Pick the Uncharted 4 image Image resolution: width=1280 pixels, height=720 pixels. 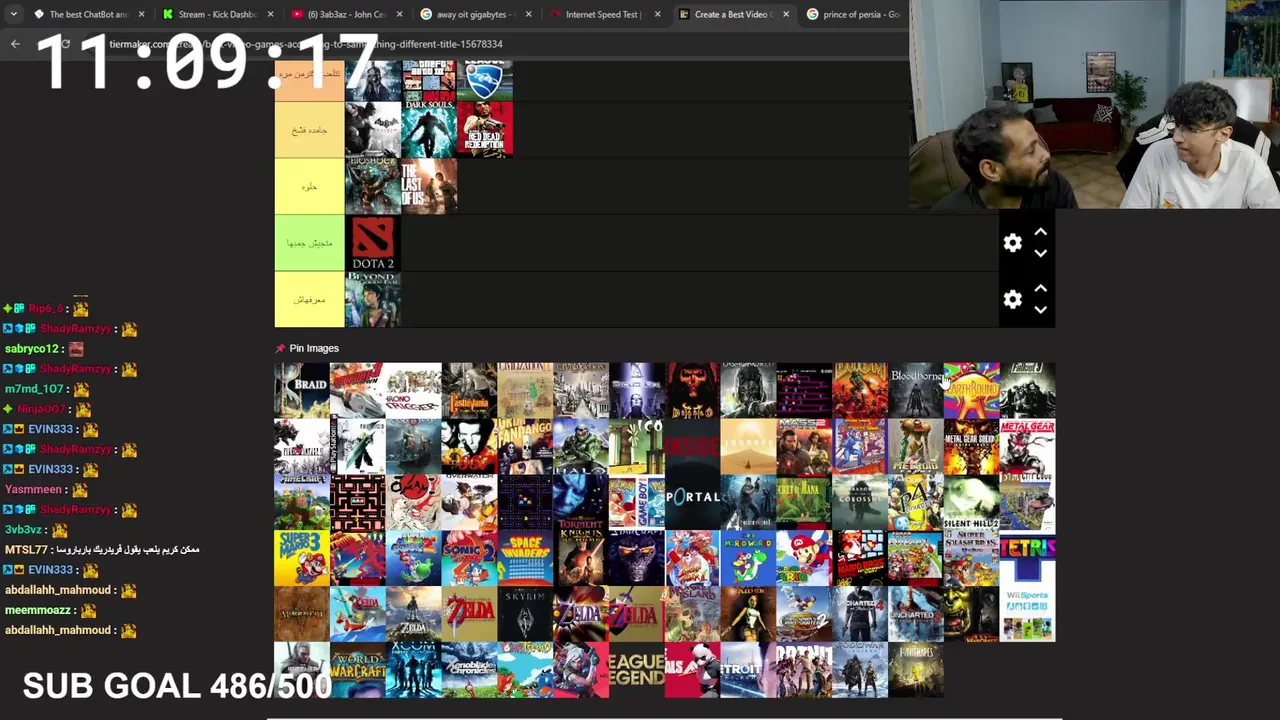point(860,614)
